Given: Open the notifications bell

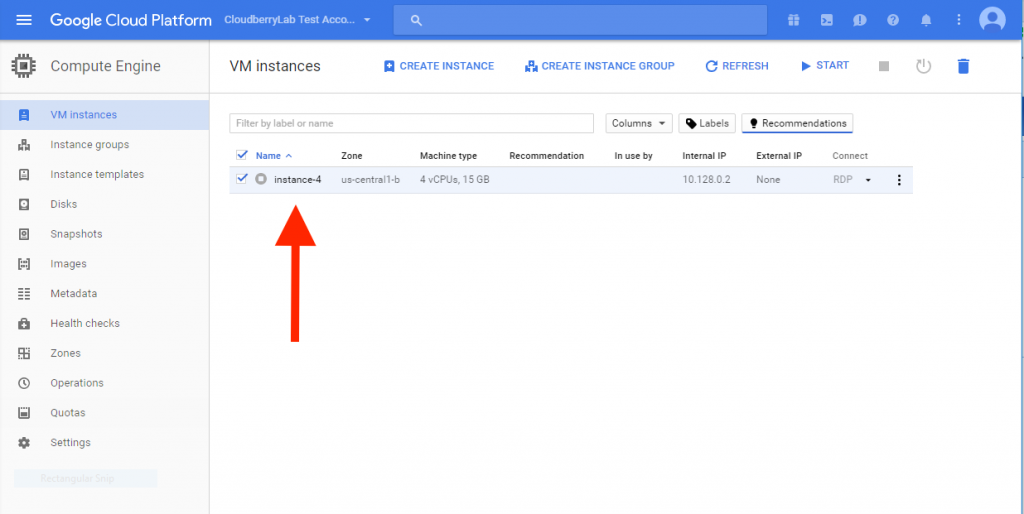Looking at the screenshot, I should click(926, 20).
